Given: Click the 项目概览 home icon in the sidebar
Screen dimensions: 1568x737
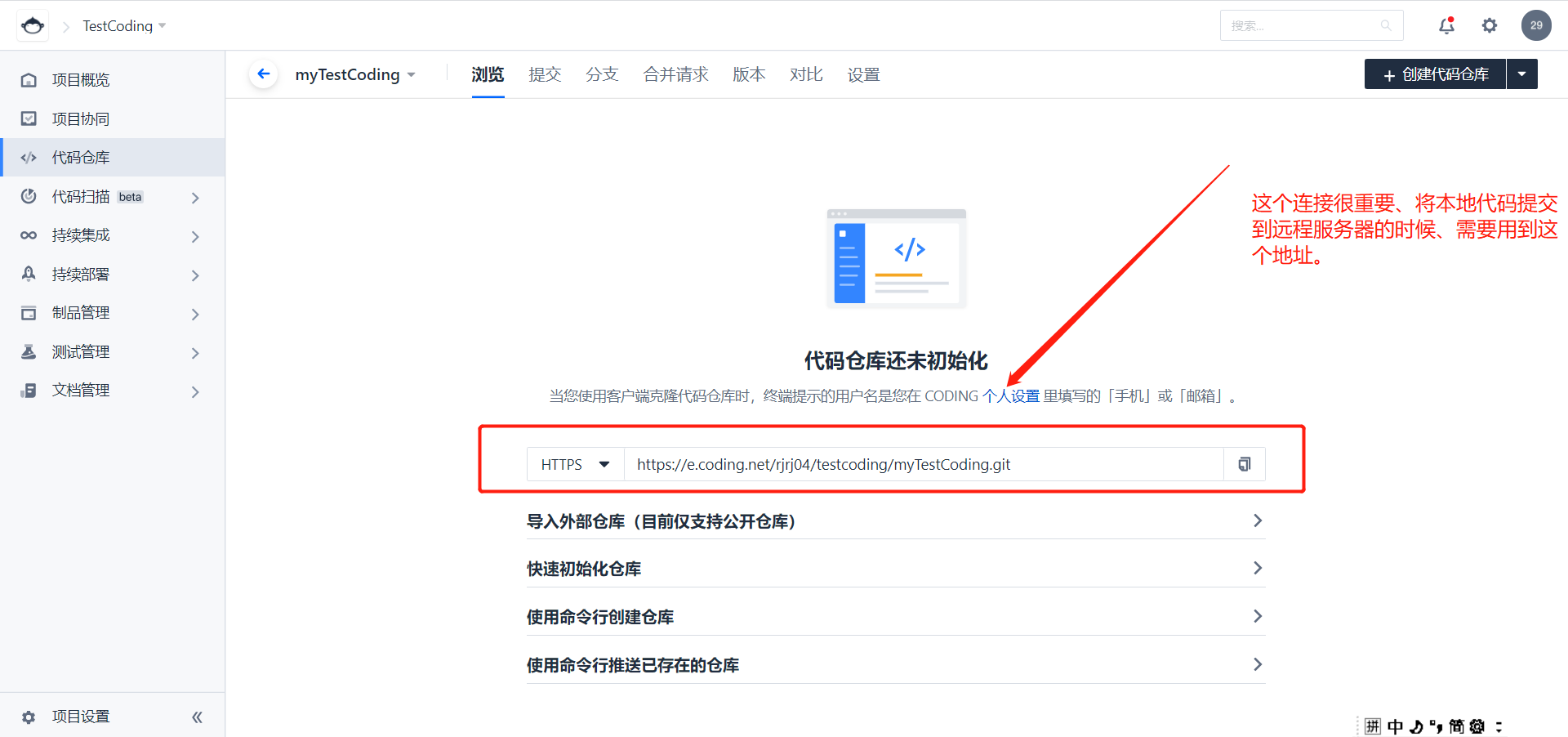Looking at the screenshot, I should 29,80.
